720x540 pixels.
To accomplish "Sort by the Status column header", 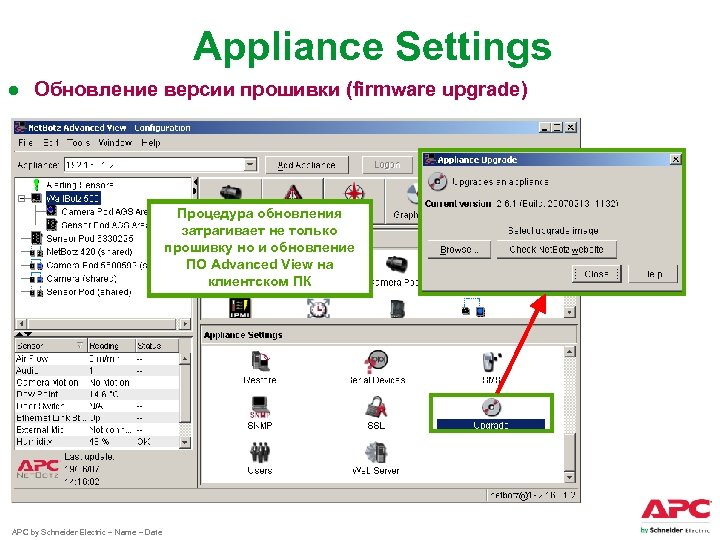I will (156, 345).
